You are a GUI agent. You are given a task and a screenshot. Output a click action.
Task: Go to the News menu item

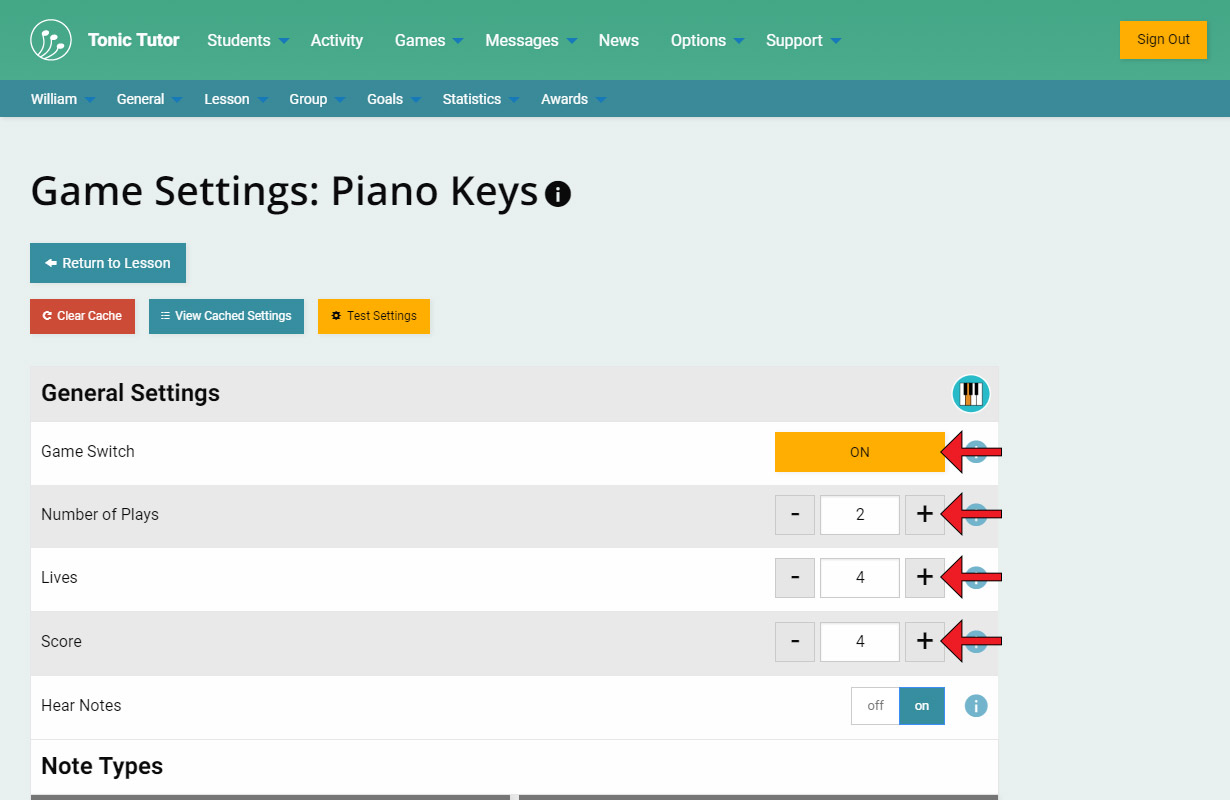[x=618, y=41]
